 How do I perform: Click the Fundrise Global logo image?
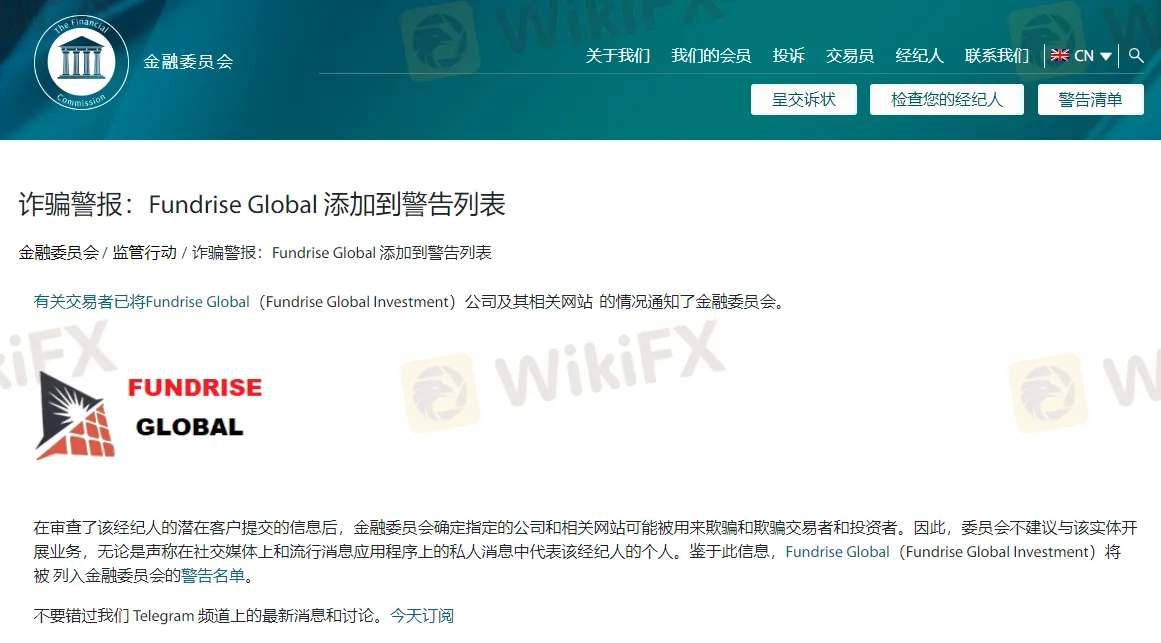149,415
